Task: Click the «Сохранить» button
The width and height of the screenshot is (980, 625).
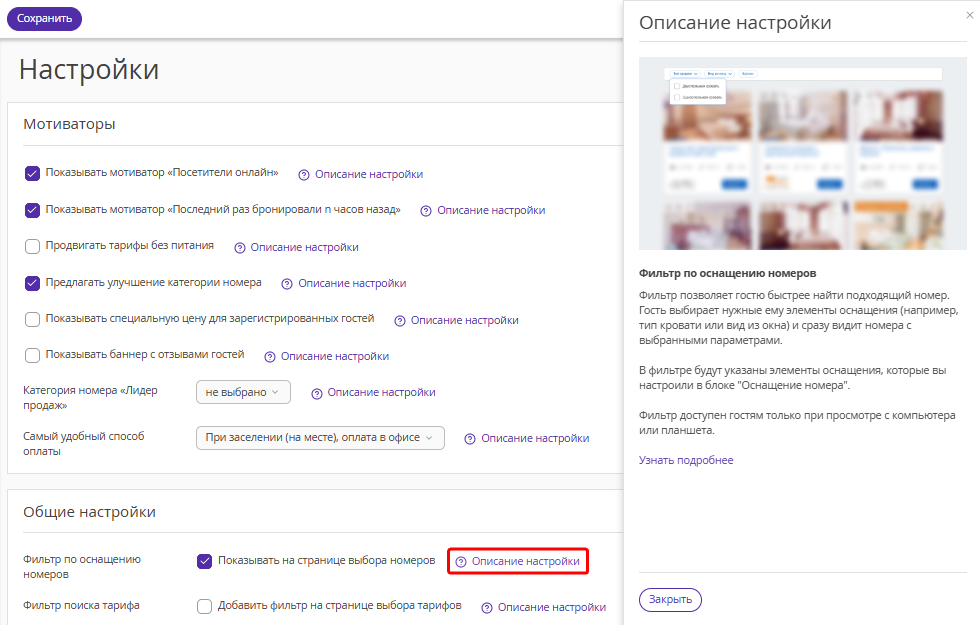Action: 44,19
